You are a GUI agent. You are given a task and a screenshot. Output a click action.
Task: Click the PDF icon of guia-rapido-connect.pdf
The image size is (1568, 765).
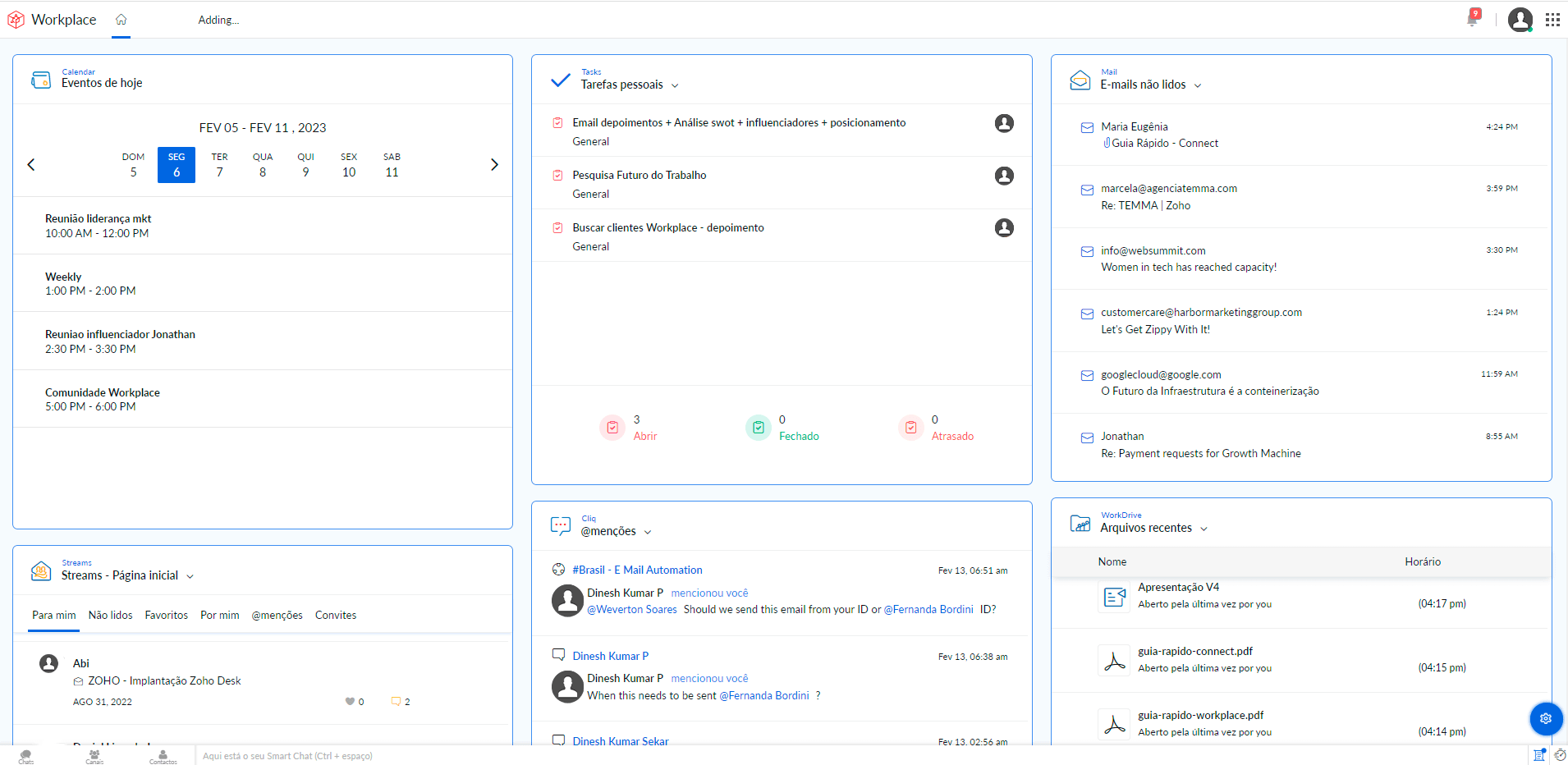(x=1114, y=661)
